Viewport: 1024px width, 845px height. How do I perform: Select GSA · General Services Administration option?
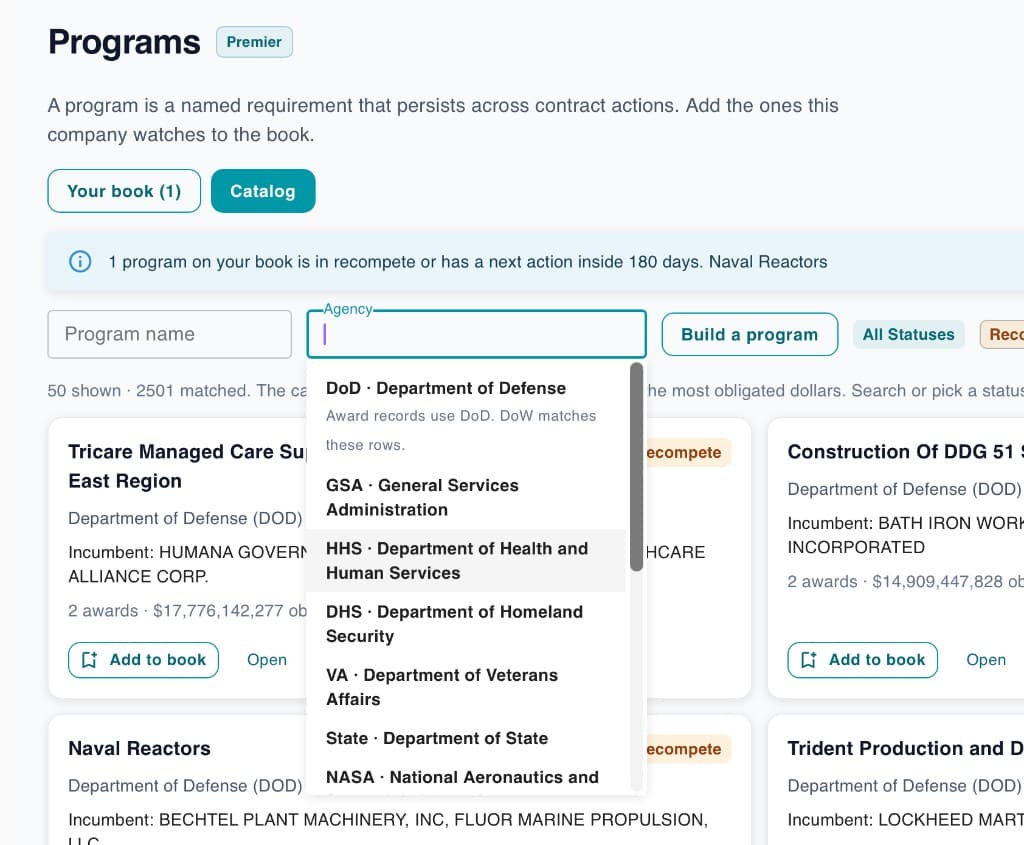(x=466, y=498)
